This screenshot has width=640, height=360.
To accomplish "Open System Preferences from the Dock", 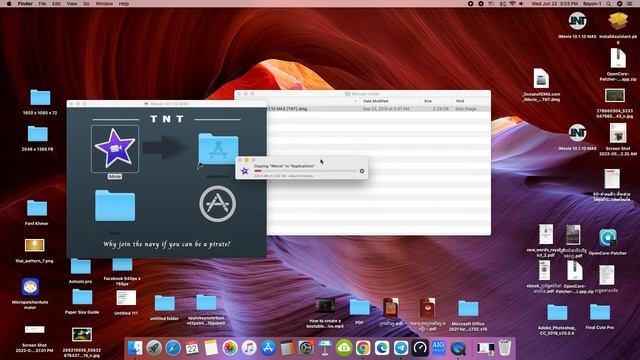I will click(306, 348).
